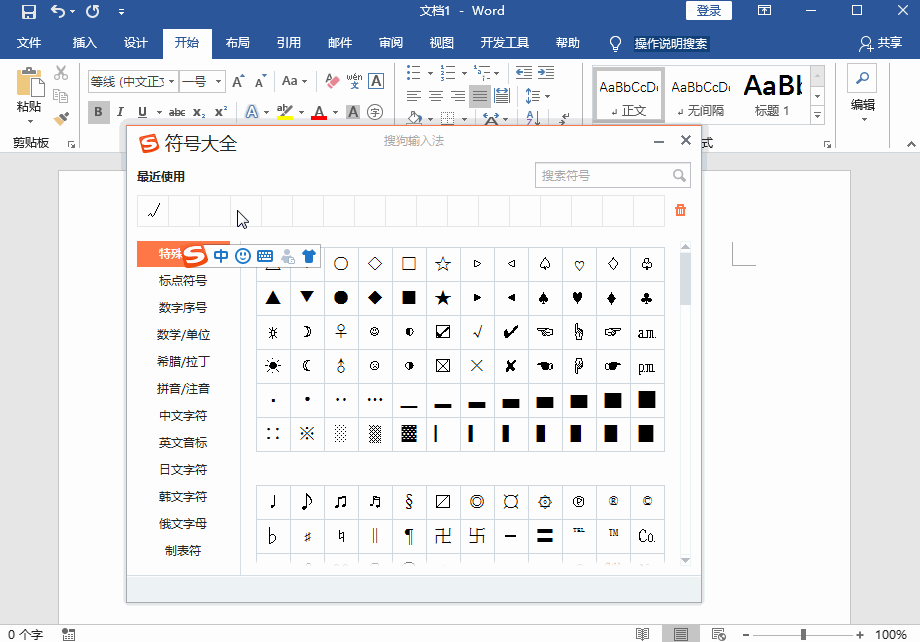Toggle underline formatting
This screenshot has height=642, width=920.
pyautogui.click(x=140, y=111)
